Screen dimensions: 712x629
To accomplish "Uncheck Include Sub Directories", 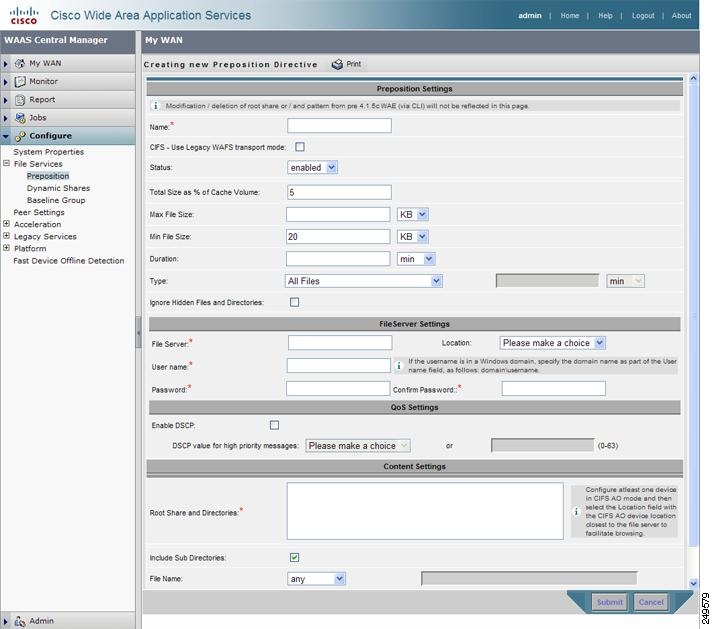I will pyautogui.click(x=294, y=557).
